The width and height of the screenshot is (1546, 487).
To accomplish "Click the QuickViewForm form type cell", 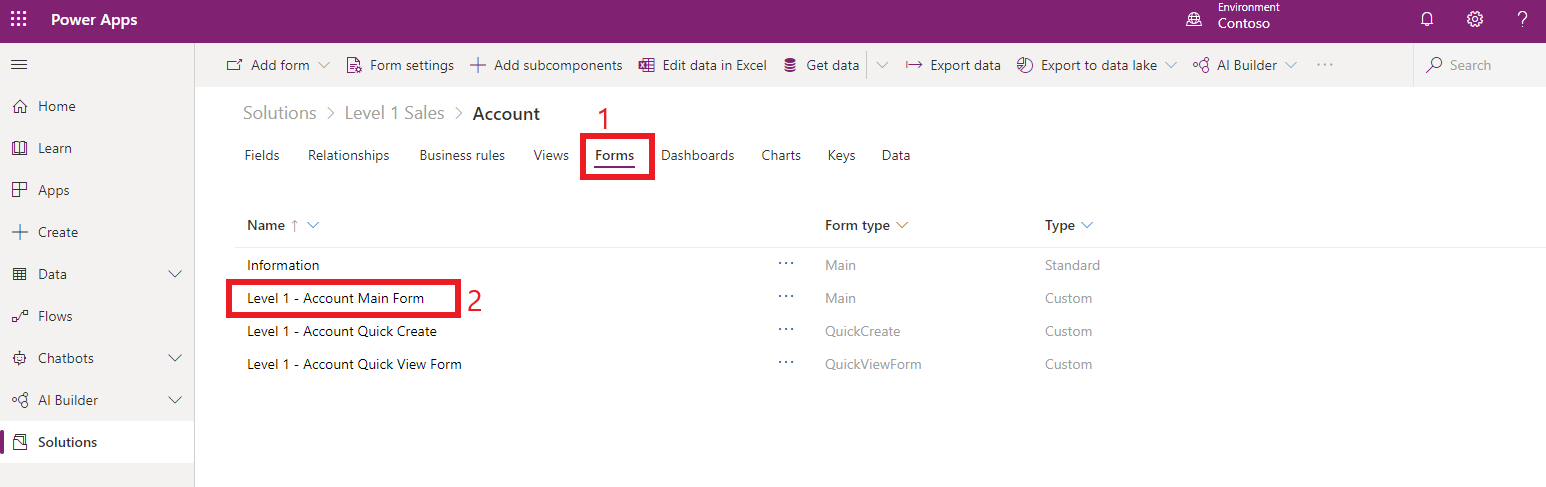I will [x=873, y=364].
